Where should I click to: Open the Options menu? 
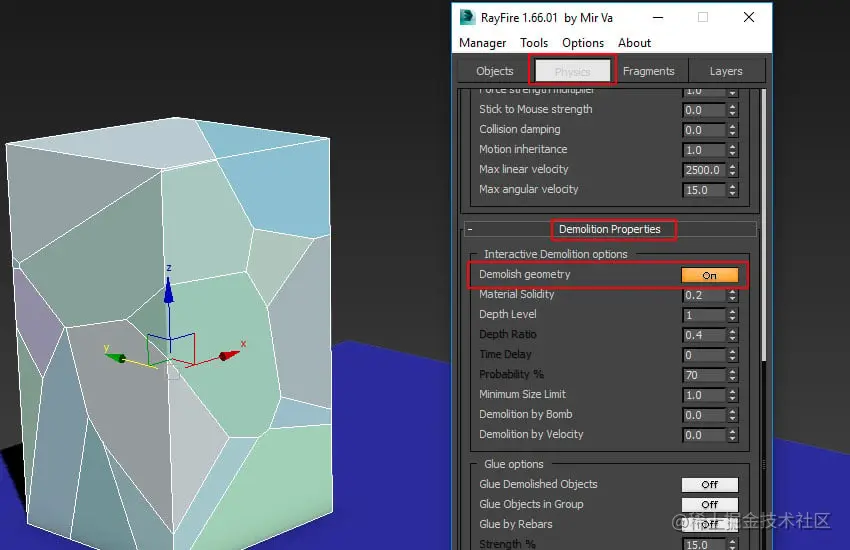click(583, 43)
